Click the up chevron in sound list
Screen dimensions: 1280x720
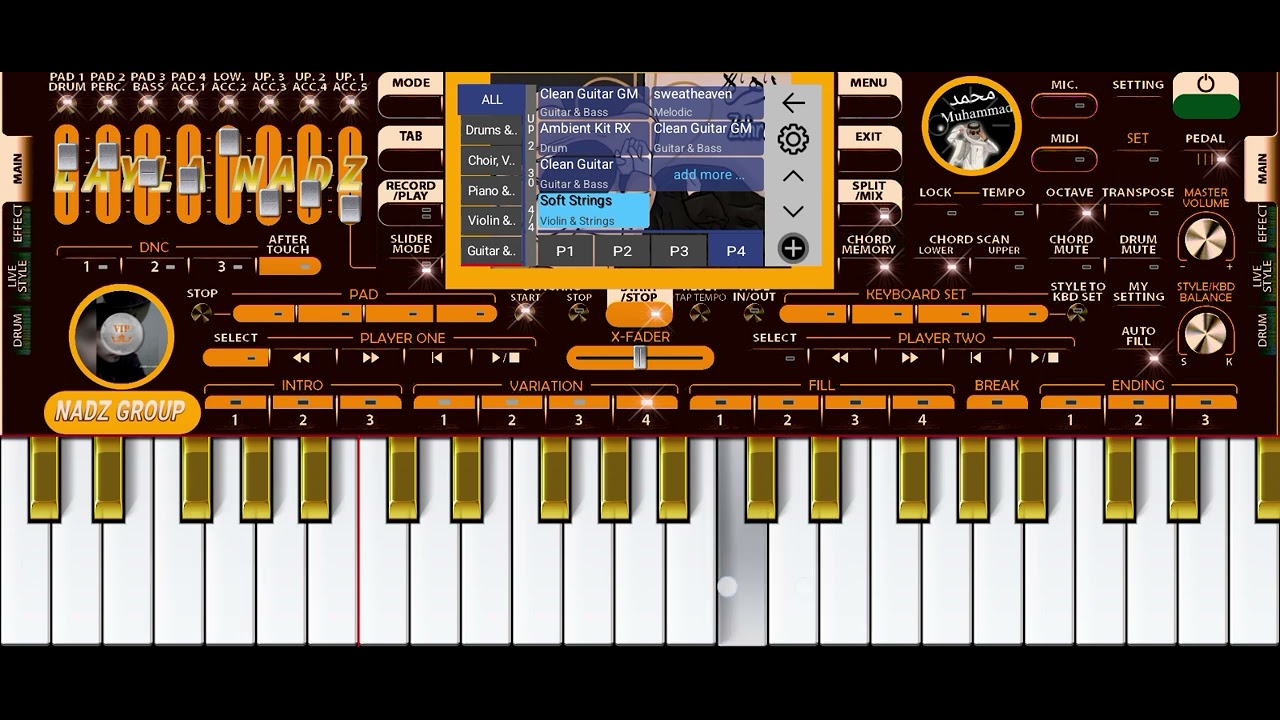tap(793, 177)
